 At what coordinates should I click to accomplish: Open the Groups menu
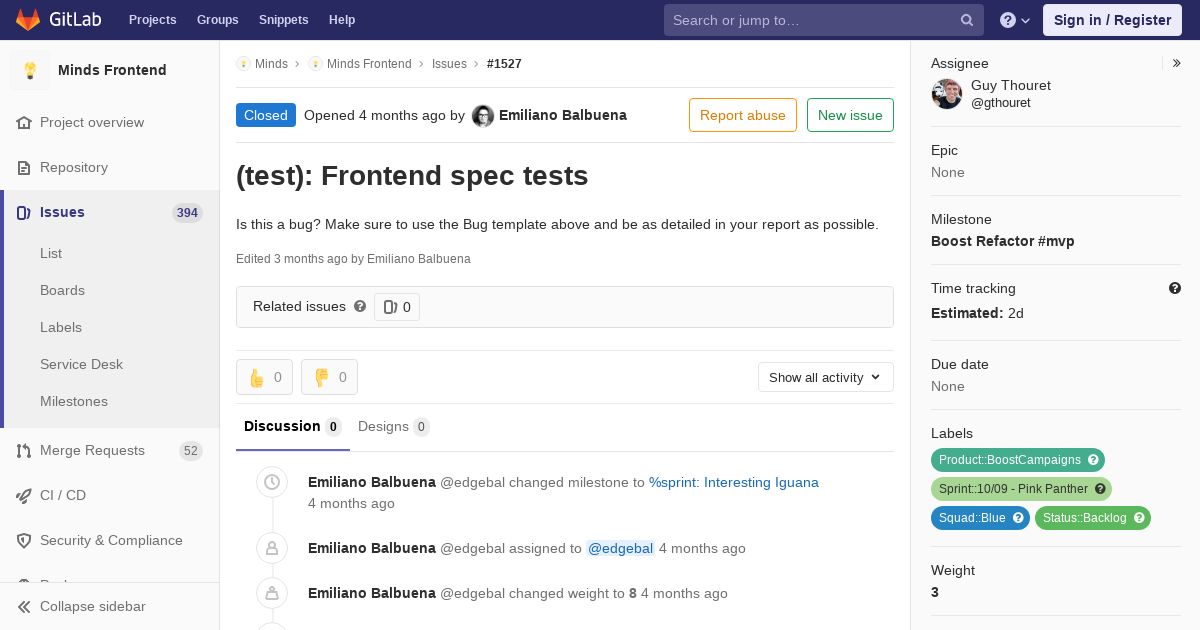coord(217,20)
